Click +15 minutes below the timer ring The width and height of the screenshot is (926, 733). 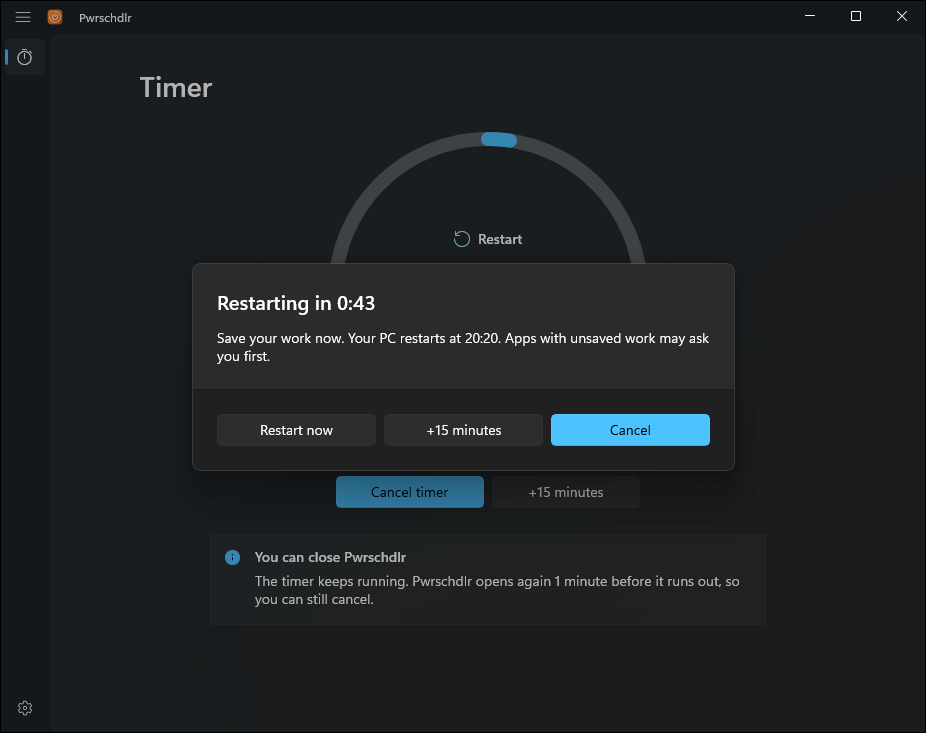(x=566, y=492)
